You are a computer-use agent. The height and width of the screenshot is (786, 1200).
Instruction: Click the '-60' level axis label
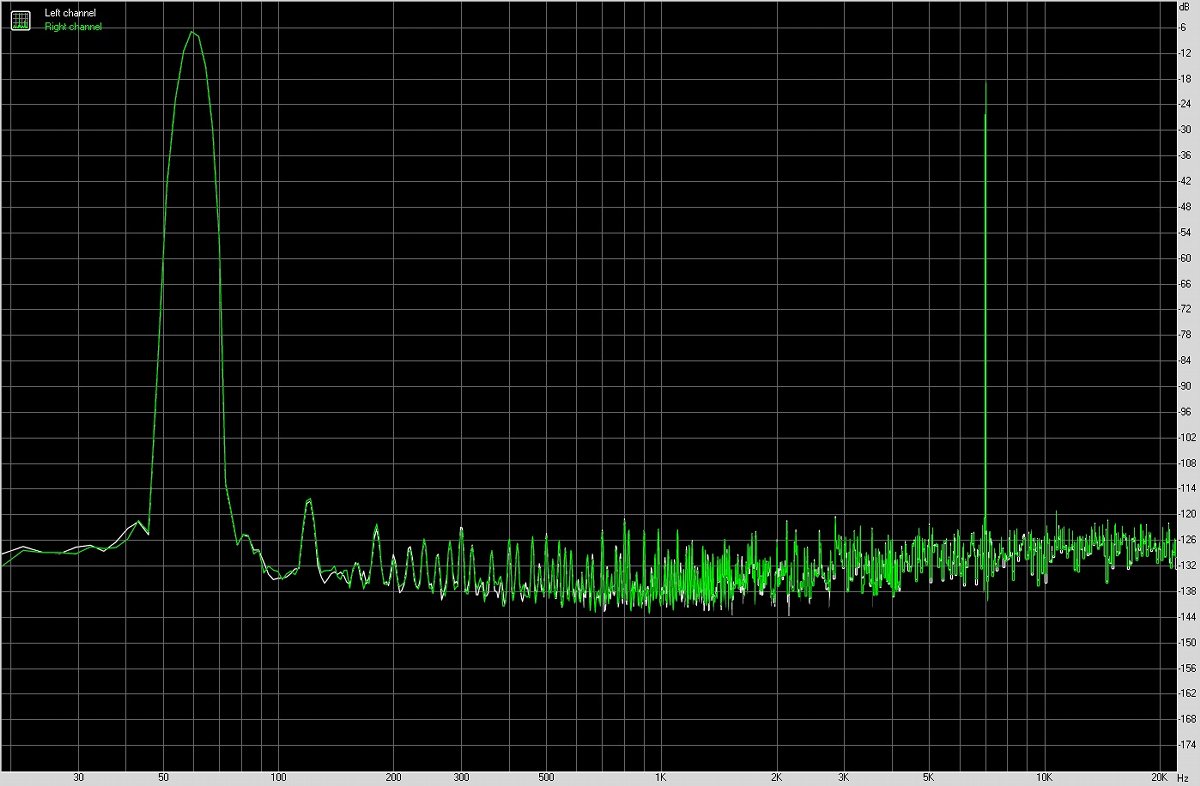1186,258
